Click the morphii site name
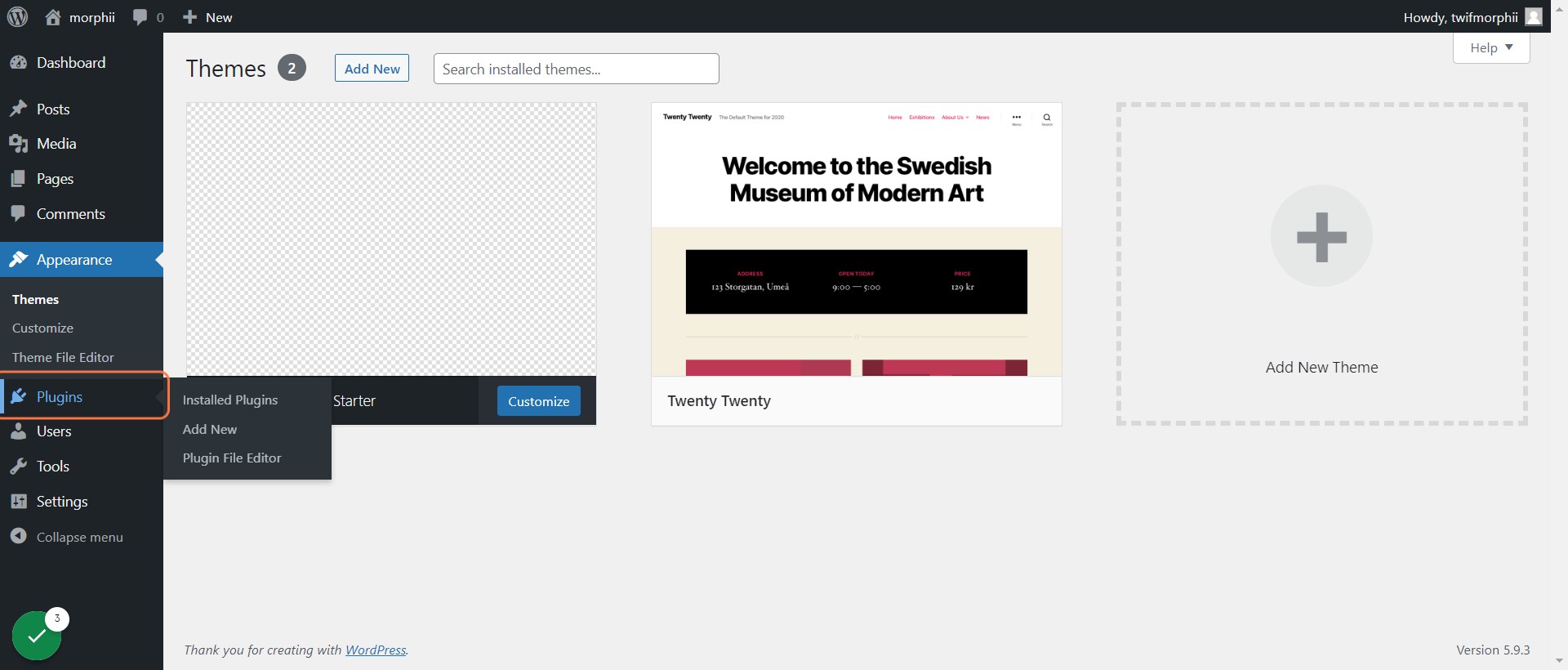Image resolution: width=1568 pixels, height=670 pixels. pyautogui.click(x=91, y=17)
